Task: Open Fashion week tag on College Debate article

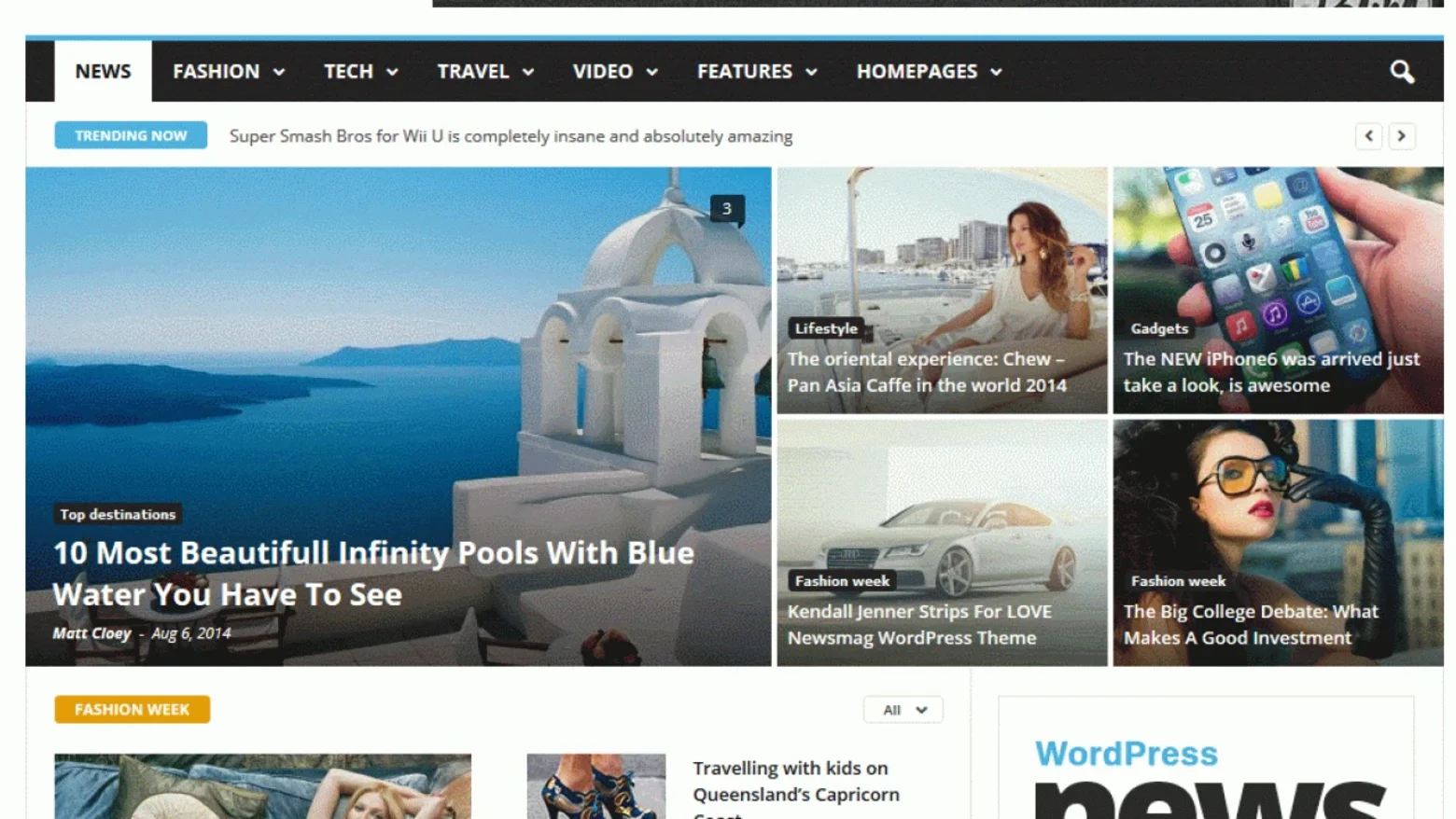Action: tap(1178, 581)
